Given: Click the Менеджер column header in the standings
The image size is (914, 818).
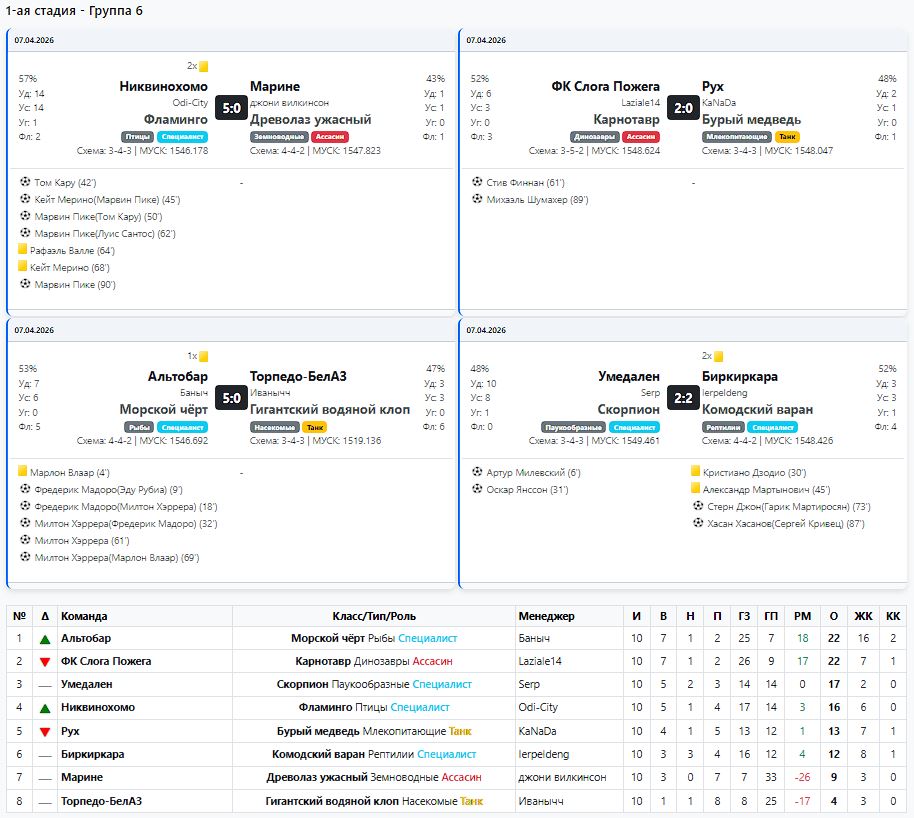Looking at the screenshot, I should (x=546, y=616).
